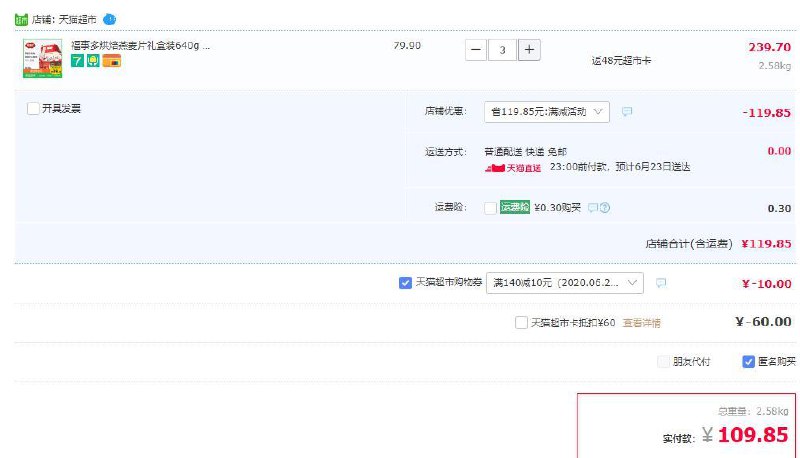Click the message icon beside store discount
The height and width of the screenshot is (458, 800).
pyautogui.click(x=627, y=111)
